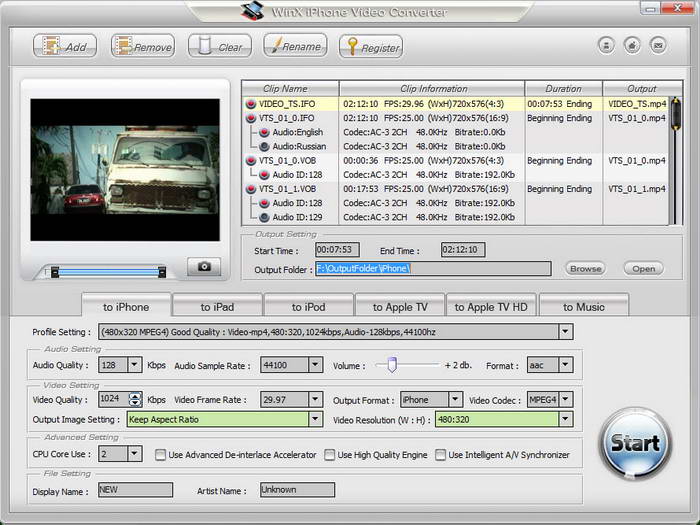Open Register with the key icon

tap(370, 46)
